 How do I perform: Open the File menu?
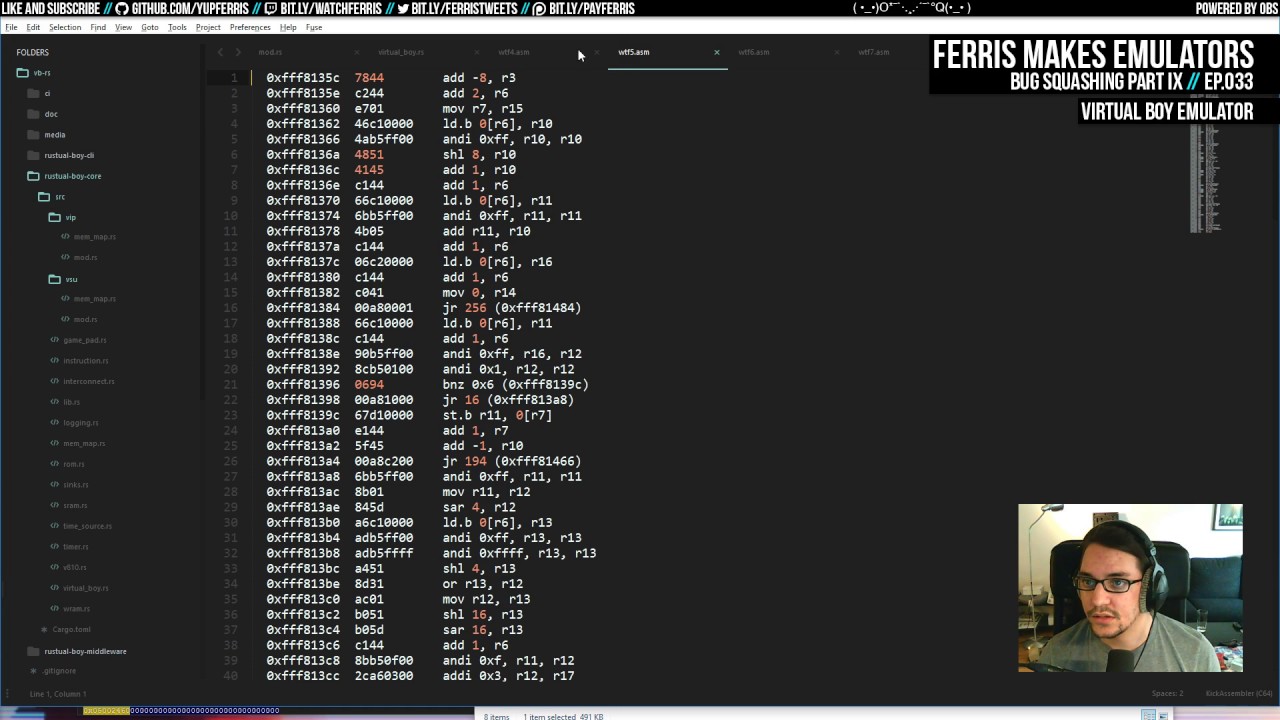[11, 27]
